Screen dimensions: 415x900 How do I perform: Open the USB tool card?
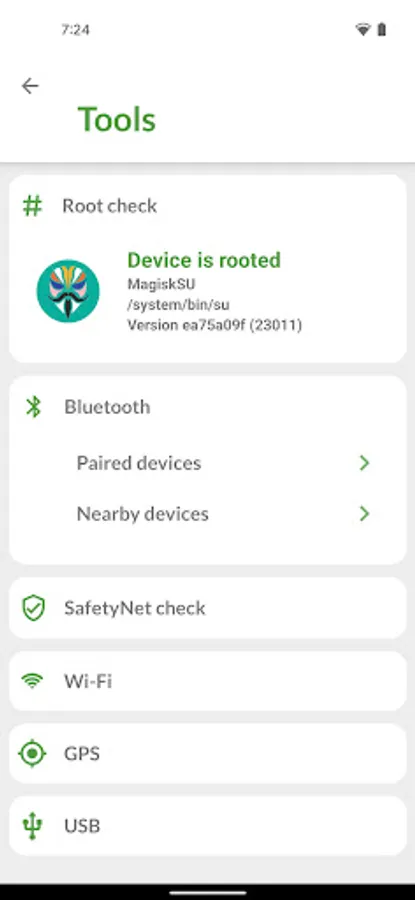(x=207, y=827)
